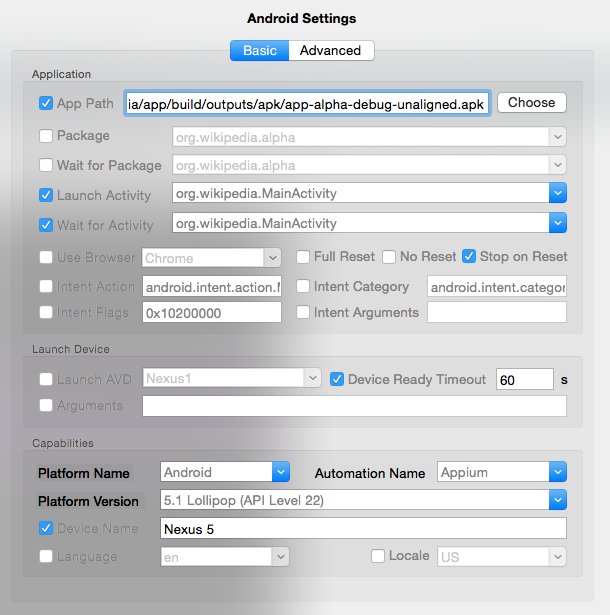The width and height of the screenshot is (610, 615).
Task: Click the Device Name text field
Action: click(363, 528)
